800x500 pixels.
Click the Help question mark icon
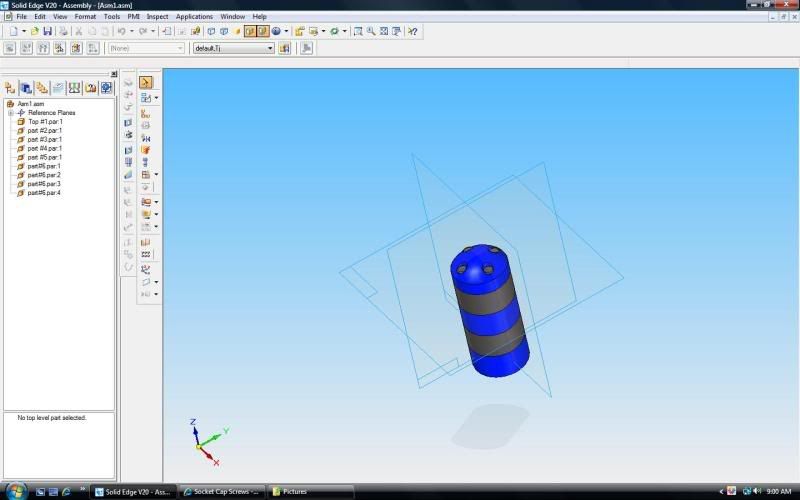click(412, 32)
